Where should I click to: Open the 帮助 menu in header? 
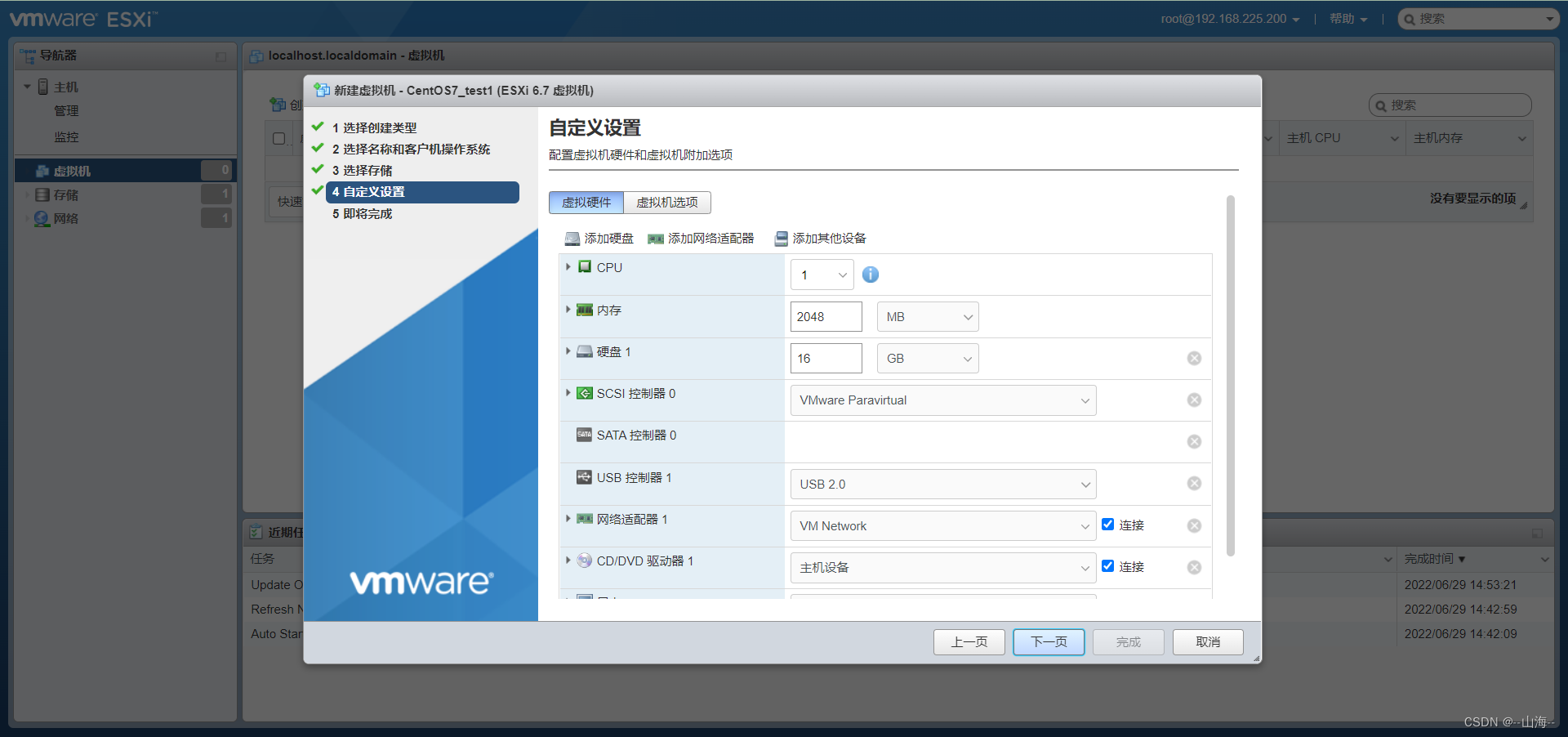click(1347, 19)
